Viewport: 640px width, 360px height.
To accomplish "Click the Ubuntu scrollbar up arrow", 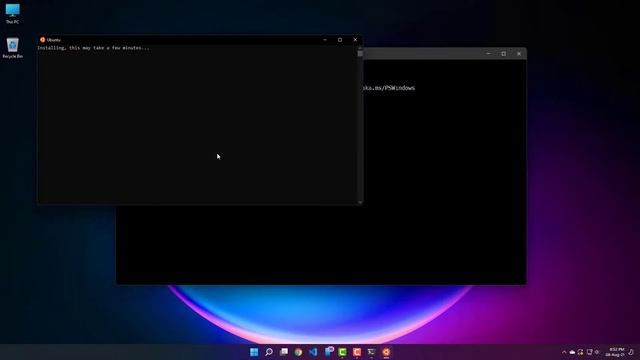I will 360,47.
